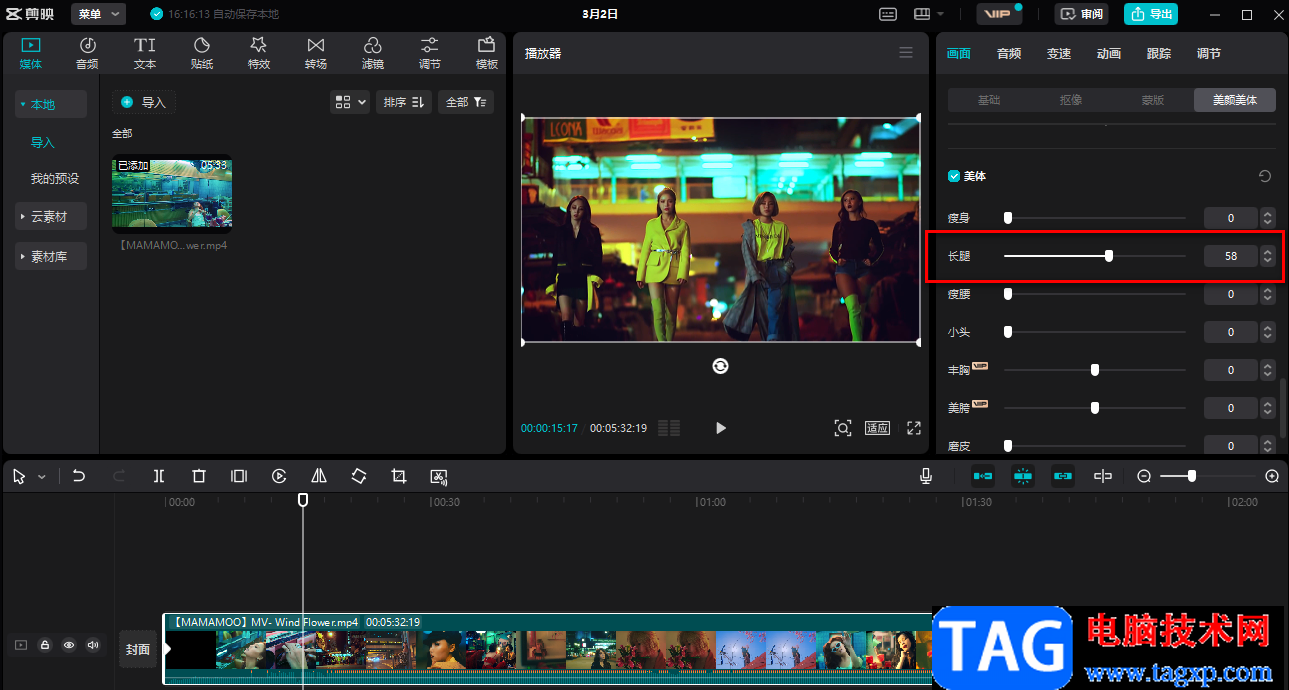Open the layout dropdown in title bar
Viewport: 1289px width, 690px height.
click(929, 14)
